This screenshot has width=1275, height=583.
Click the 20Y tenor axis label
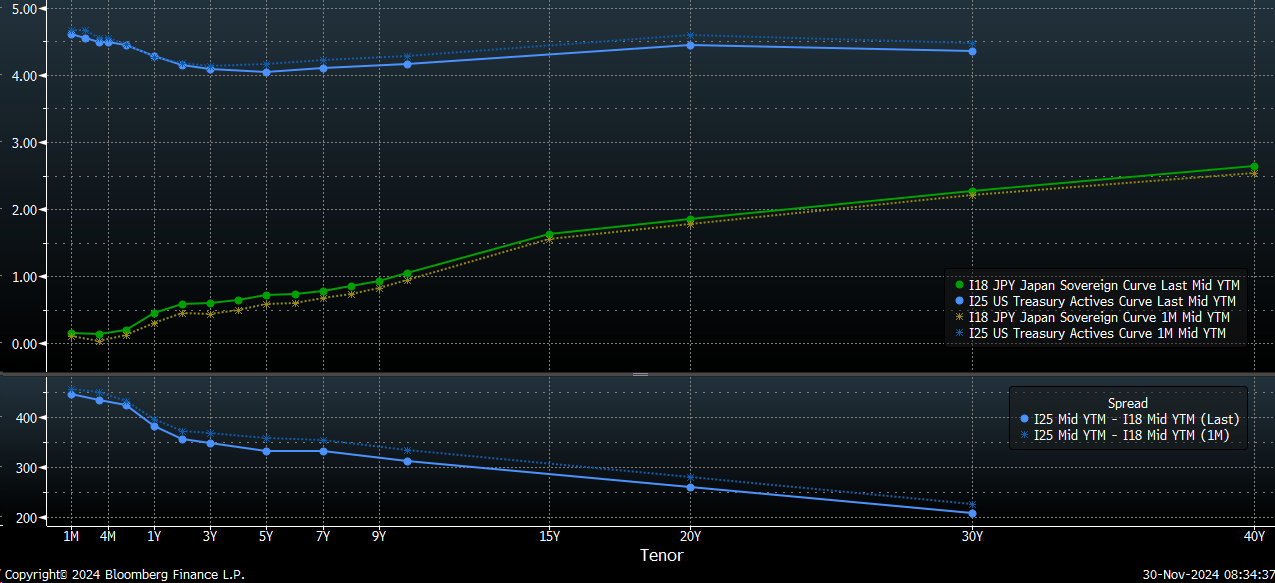click(x=691, y=537)
